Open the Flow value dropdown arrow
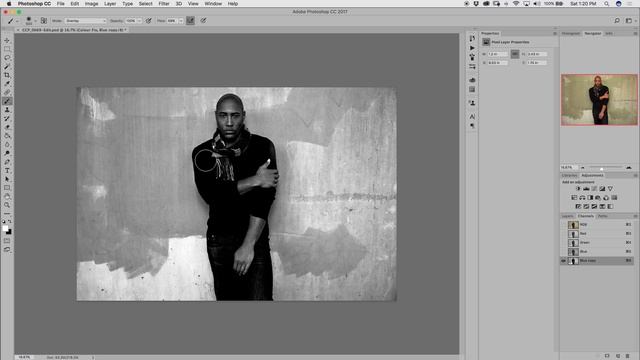 pyautogui.click(x=181, y=21)
